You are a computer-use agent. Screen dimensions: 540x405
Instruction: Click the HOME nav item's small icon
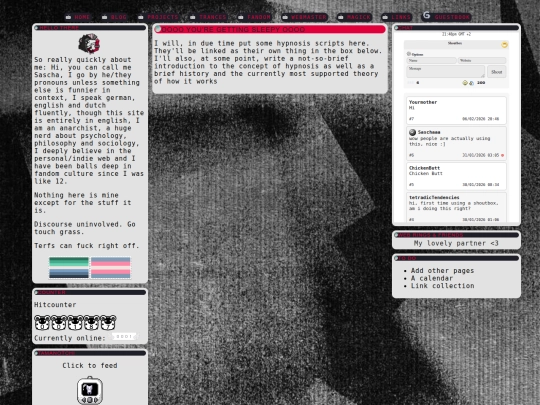pyautogui.click(x=69, y=17)
